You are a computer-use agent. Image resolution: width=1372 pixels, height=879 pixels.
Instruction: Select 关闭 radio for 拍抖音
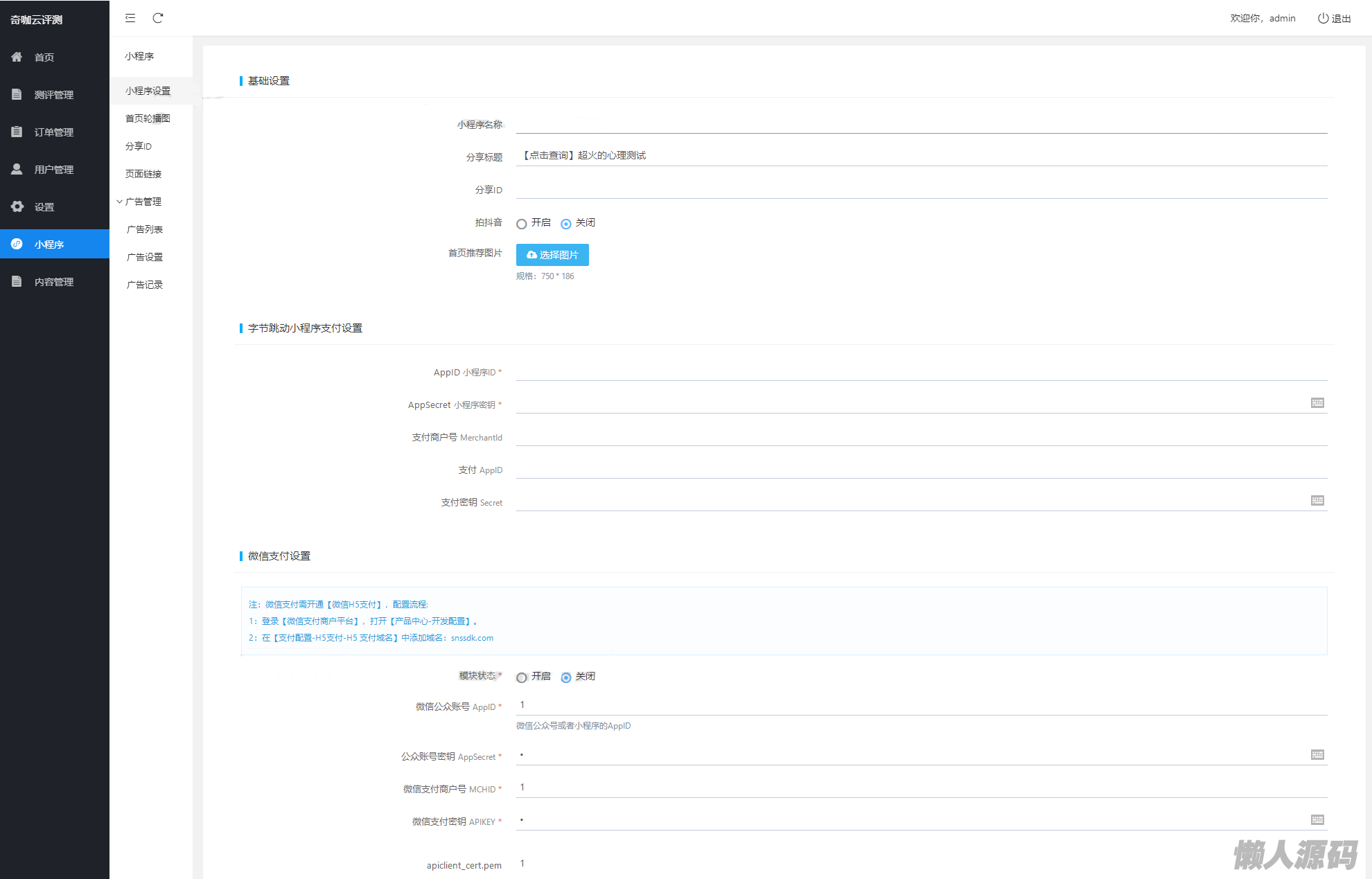coord(566,224)
